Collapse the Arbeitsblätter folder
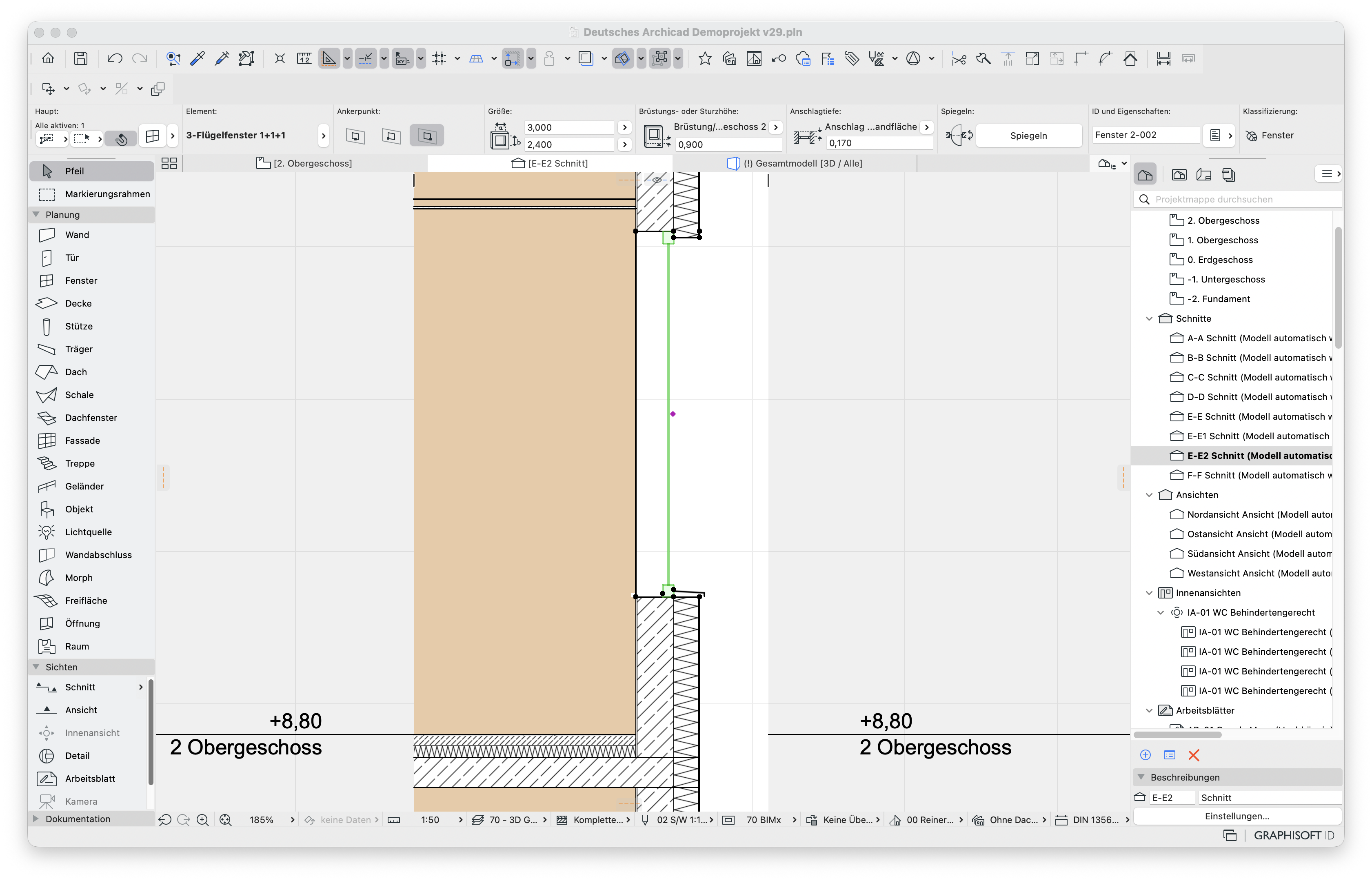Screen dimensions: 1372x881 1149,710
